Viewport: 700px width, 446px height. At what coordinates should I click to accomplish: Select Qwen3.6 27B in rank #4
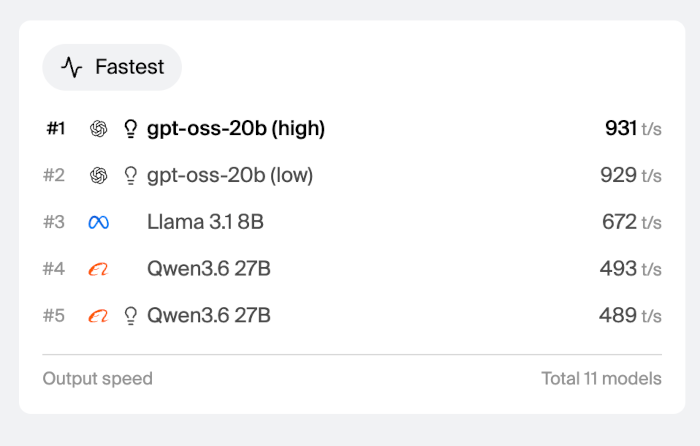(x=209, y=269)
